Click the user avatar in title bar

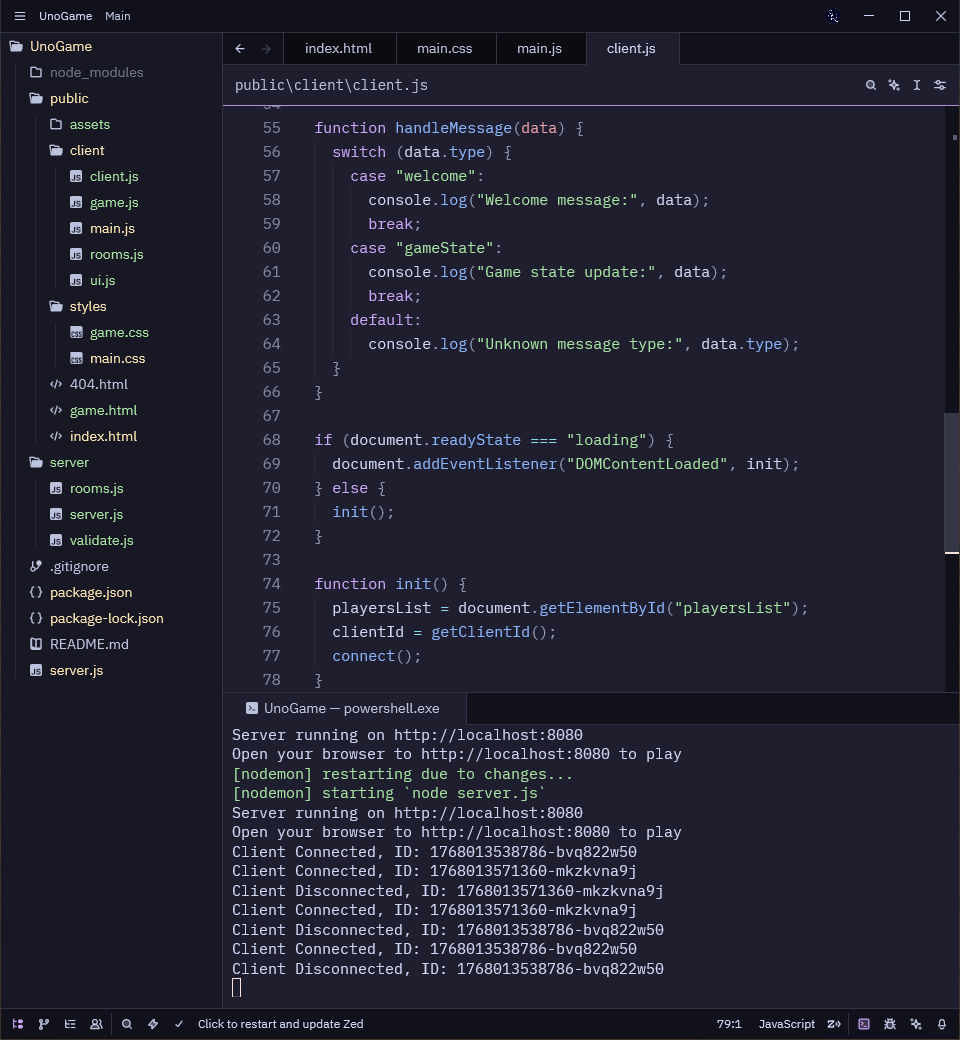click(x=834, y=16)
